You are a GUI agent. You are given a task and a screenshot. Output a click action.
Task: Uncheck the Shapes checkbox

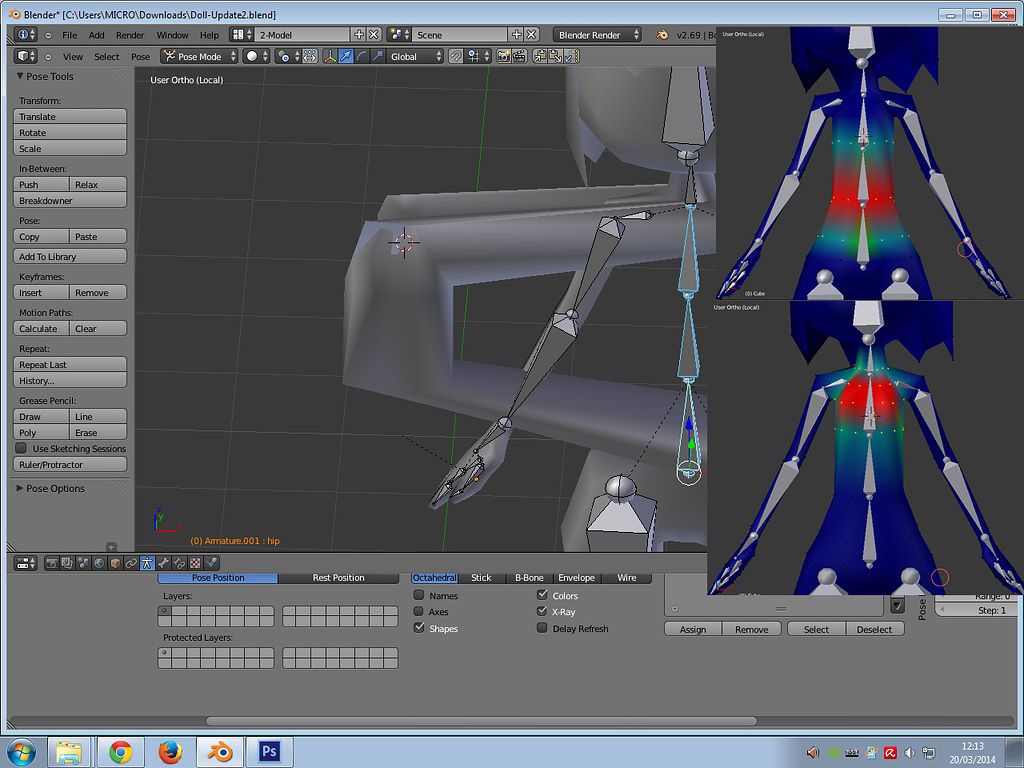click(x=419, y=628)
